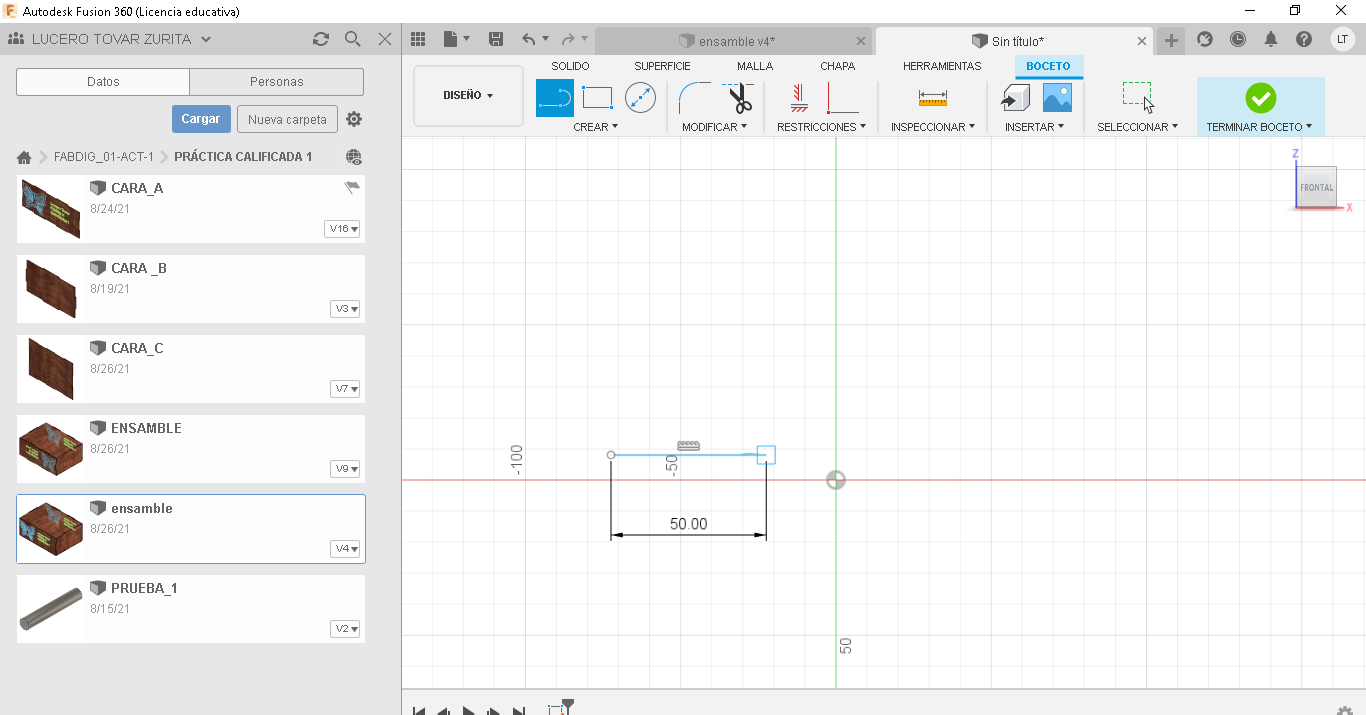
Task: Select the Measure ruler tool
Action: (933, 98)
